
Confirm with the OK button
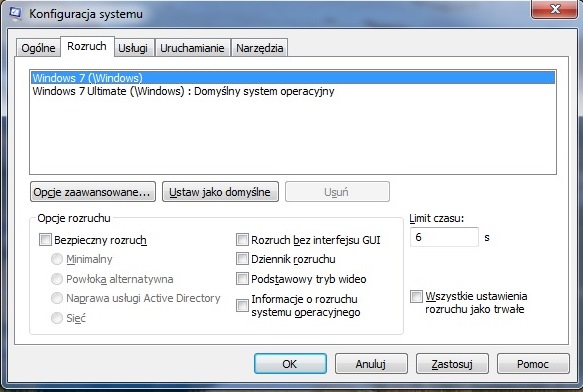coord(290,364)
